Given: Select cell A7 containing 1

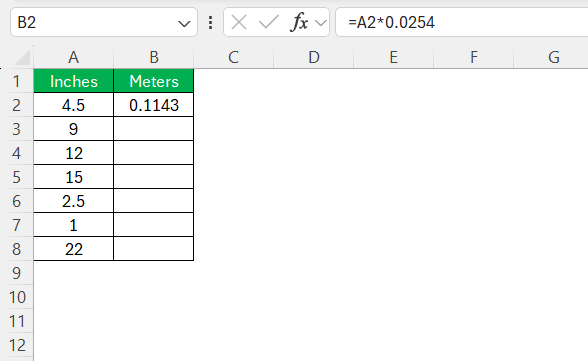Looking at the screenshot, I should [74, 225].
